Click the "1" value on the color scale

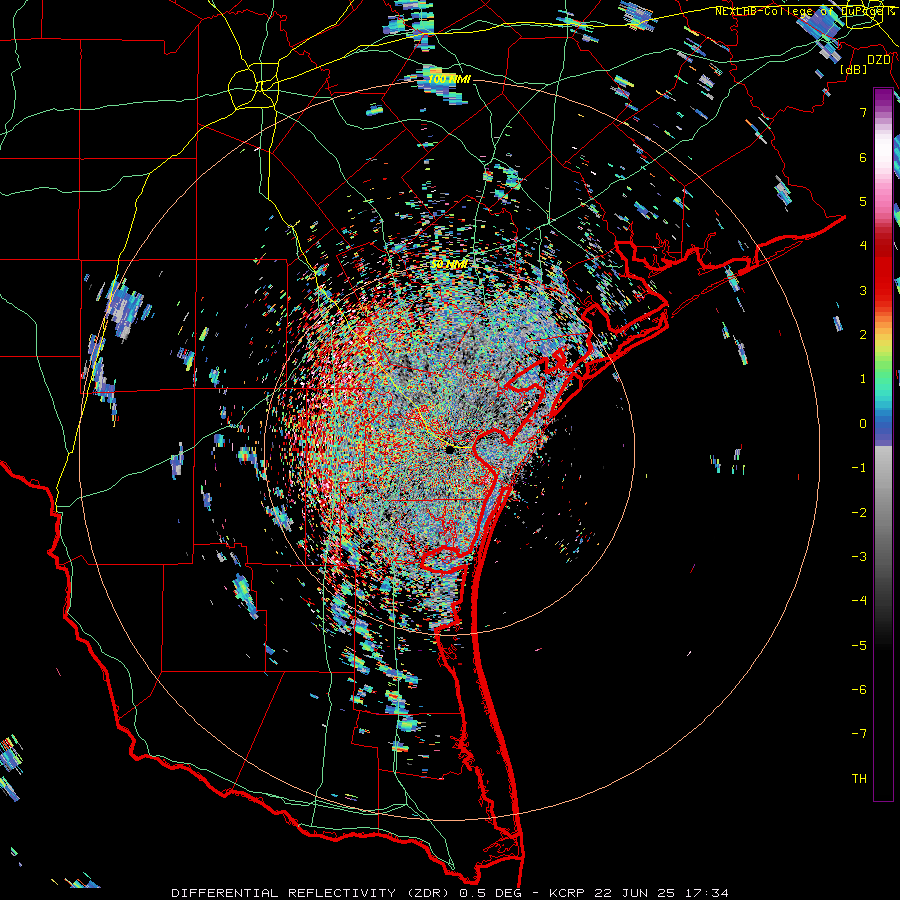tap(863, 379)
